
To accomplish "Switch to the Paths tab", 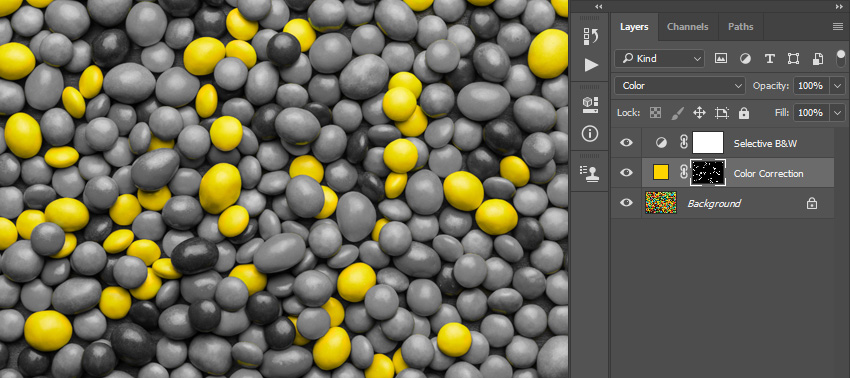I will click(740, 27).
